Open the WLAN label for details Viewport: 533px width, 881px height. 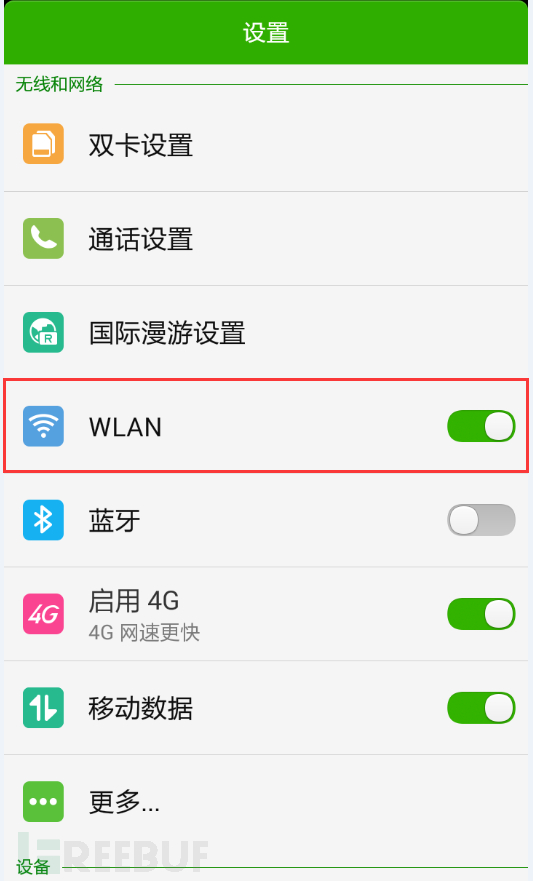(125, 427)
